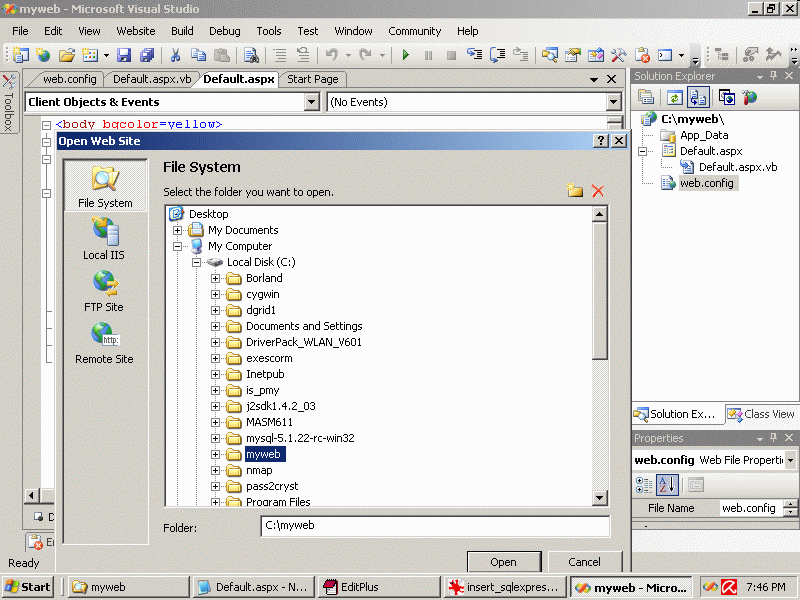
Task: Sort properties alphabetically via the A-Z icon
Action: click(x=667, y=485)
